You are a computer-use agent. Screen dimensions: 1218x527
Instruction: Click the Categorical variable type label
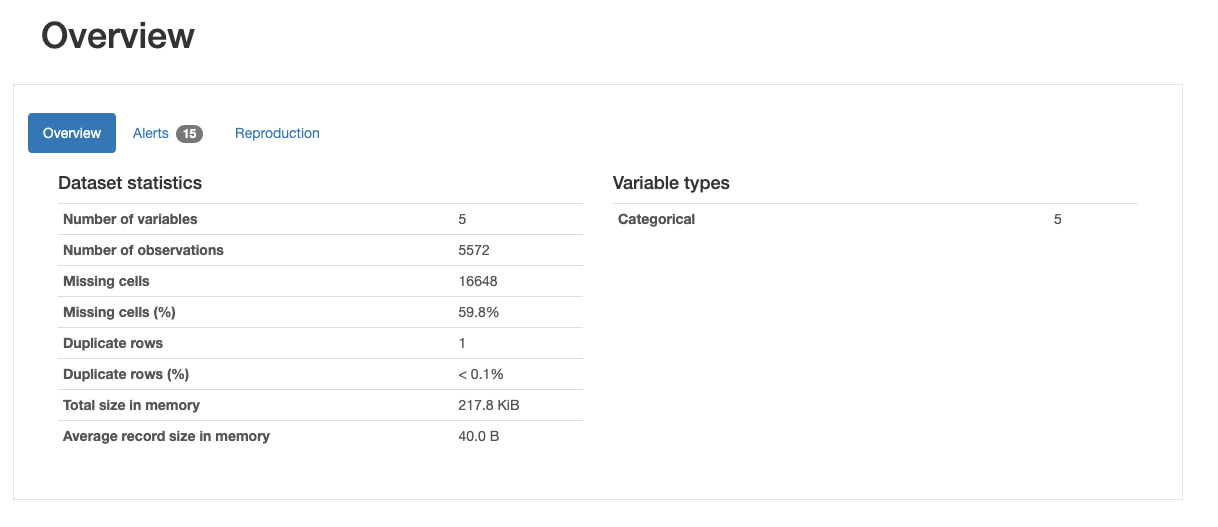click(x=656, y=219)
